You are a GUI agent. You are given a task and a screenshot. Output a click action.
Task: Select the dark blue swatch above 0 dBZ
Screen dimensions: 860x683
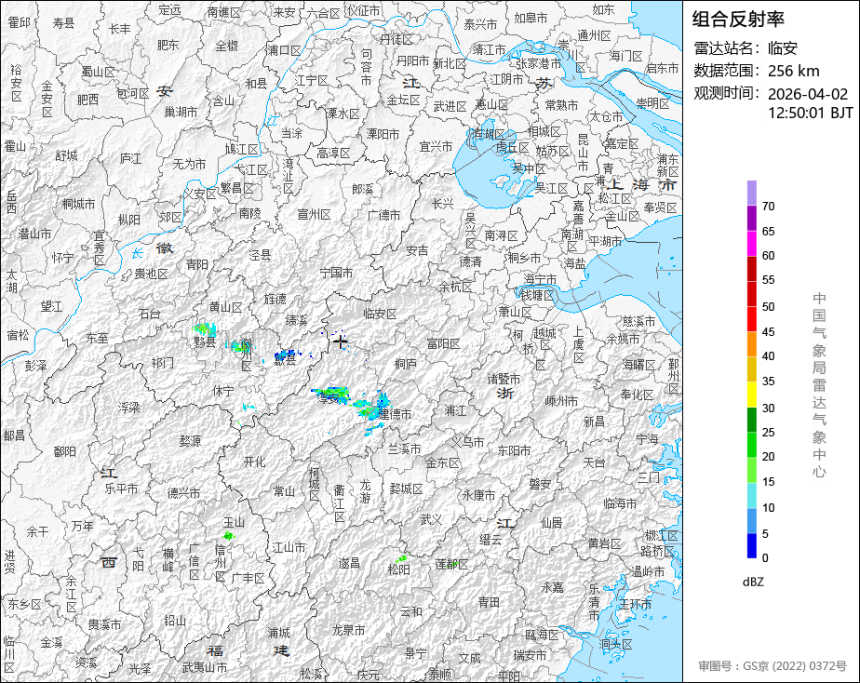coord(751,545)
